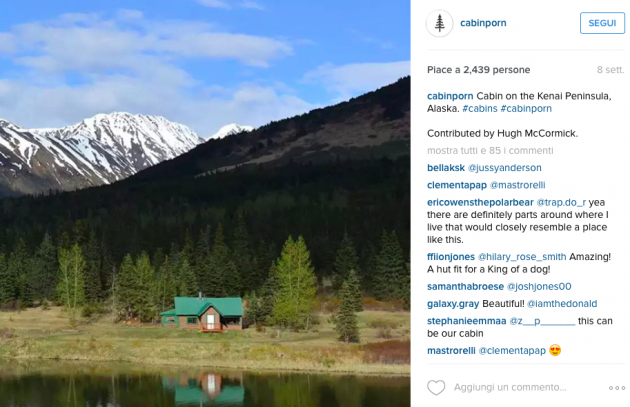
Task: Open cabinporn username in the header
Action: tap(483, 23)
